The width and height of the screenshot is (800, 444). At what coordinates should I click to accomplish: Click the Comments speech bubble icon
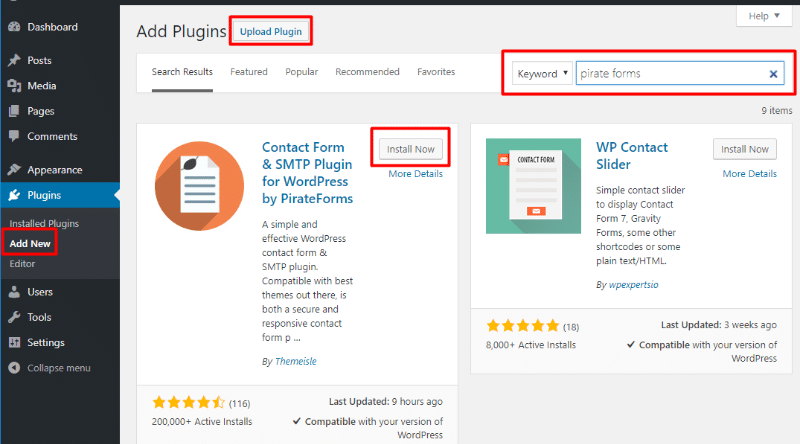click(14, 136)
